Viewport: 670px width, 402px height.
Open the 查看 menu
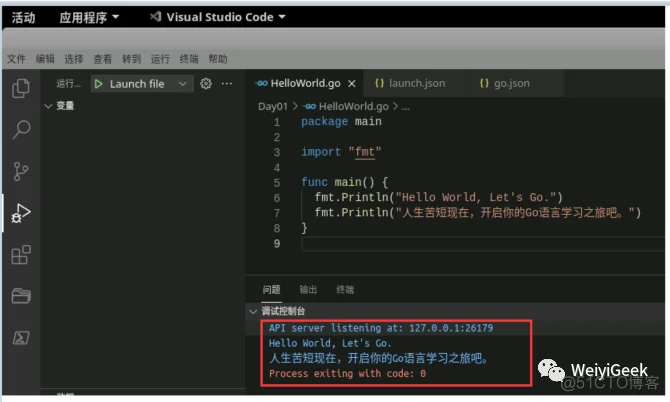click(103, 59)
